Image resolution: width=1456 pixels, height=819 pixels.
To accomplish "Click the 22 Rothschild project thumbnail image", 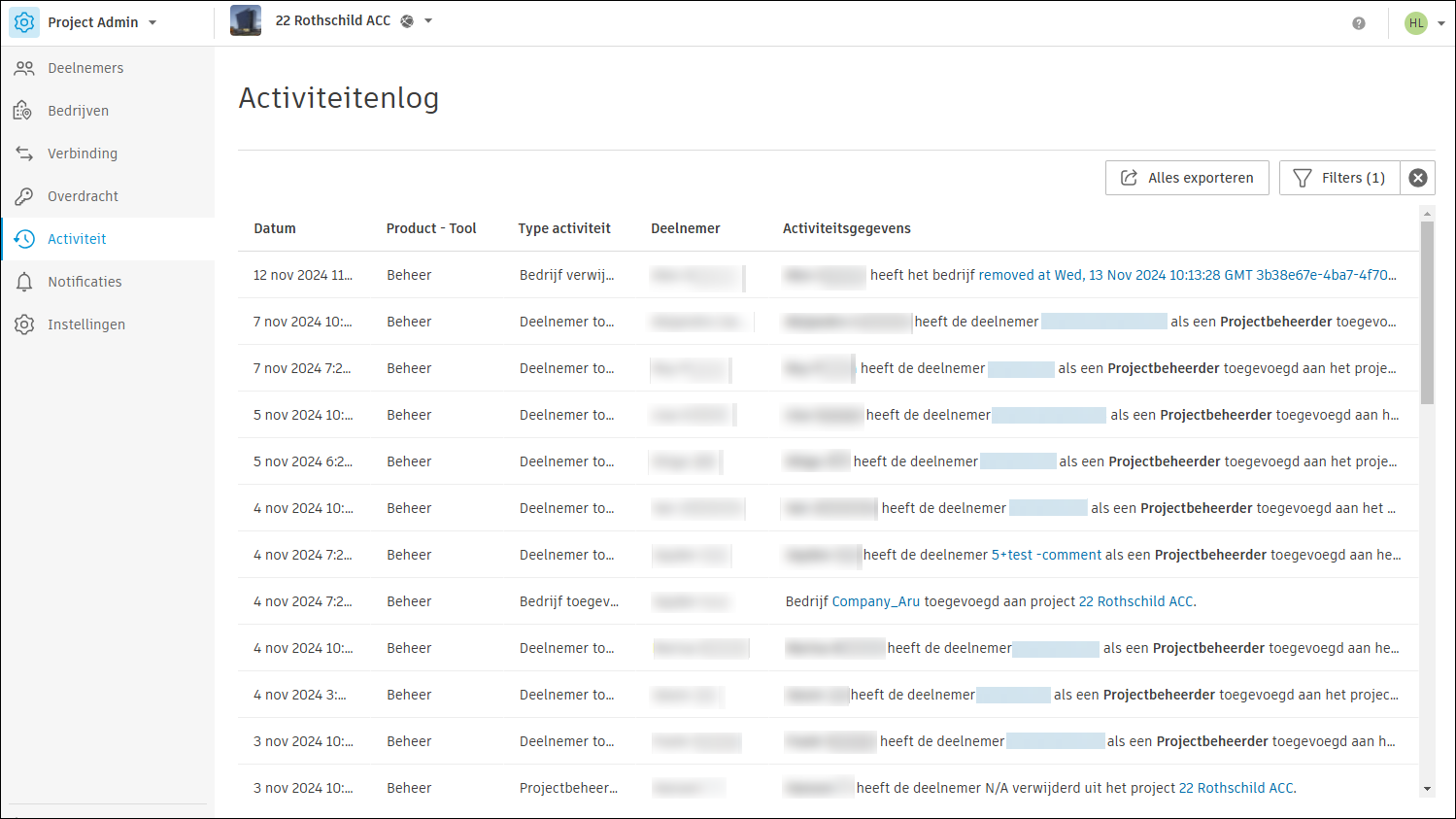I will pos(246,20).
